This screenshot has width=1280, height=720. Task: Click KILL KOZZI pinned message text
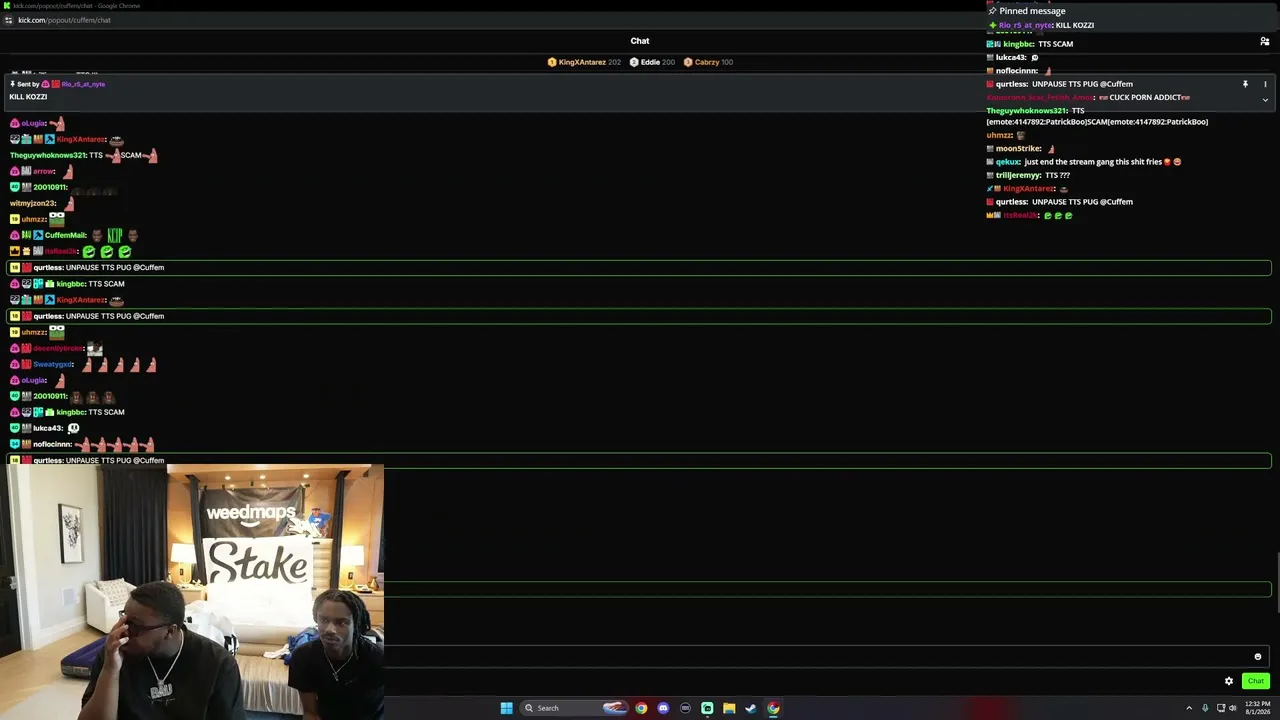pyautogui.click(x=29, y=97)
